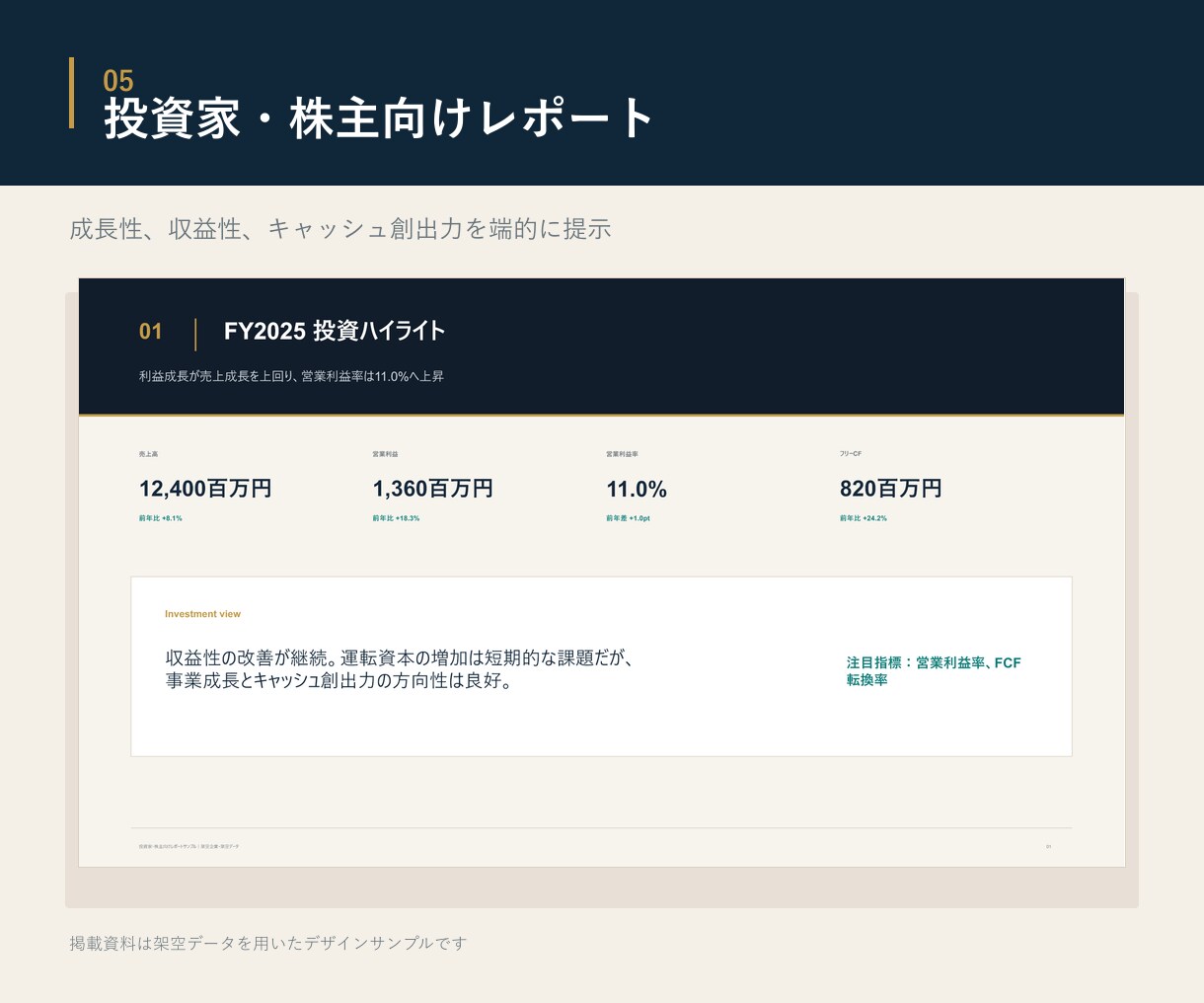Screen dimensions: 1204x1003
Task: Click the section number "05"
Action: click(118, 80)
